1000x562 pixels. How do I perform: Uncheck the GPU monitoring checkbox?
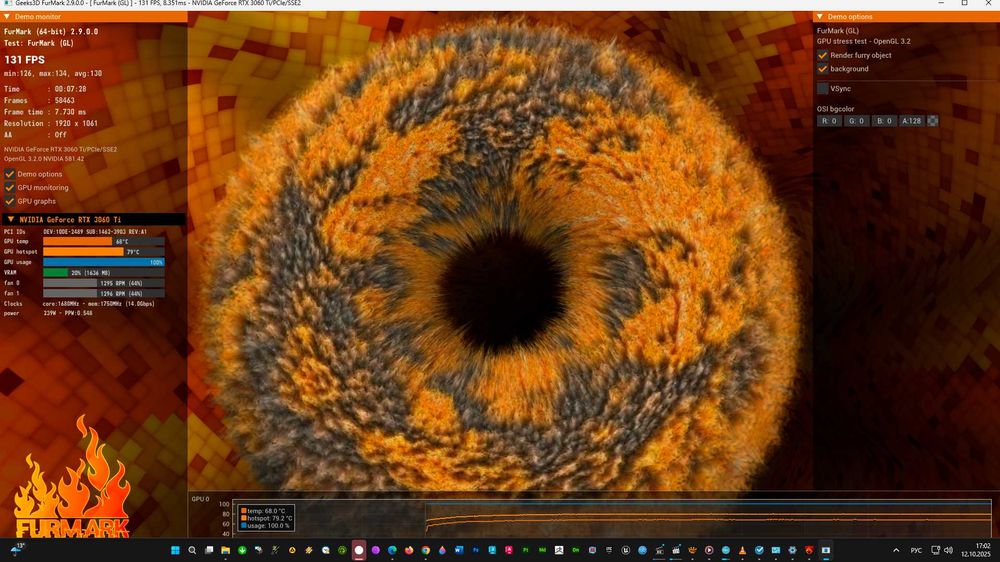(10, 188)
